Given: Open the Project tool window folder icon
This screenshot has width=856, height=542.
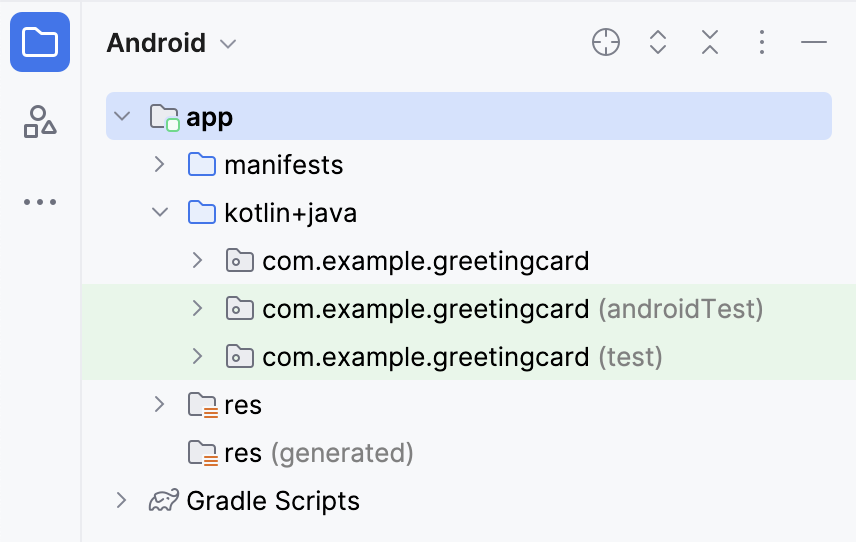Looking at the screenshot, I should (x=40, y=43).
